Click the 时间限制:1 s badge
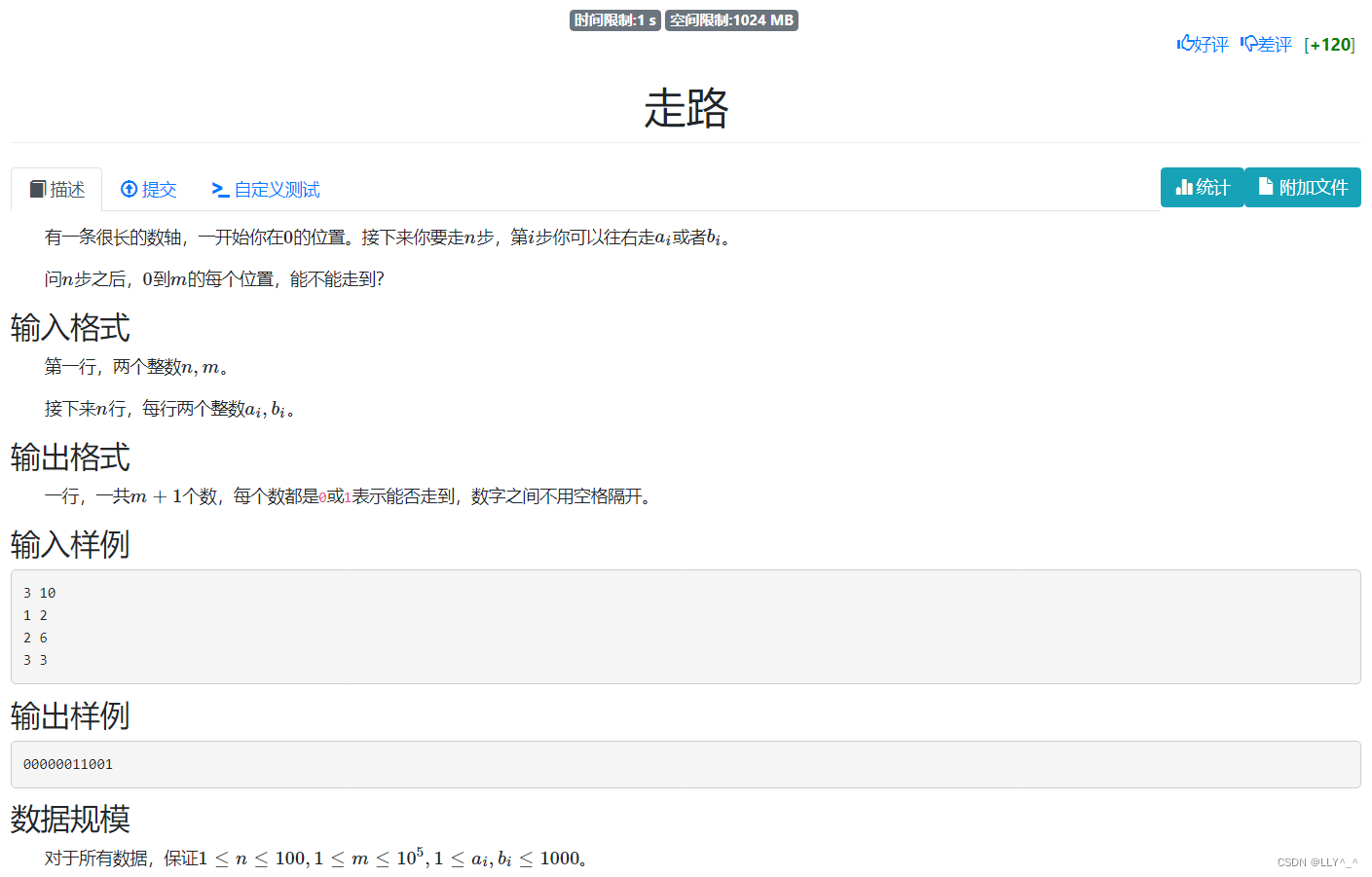The image size is (1372, 877). tap(615, 20)
